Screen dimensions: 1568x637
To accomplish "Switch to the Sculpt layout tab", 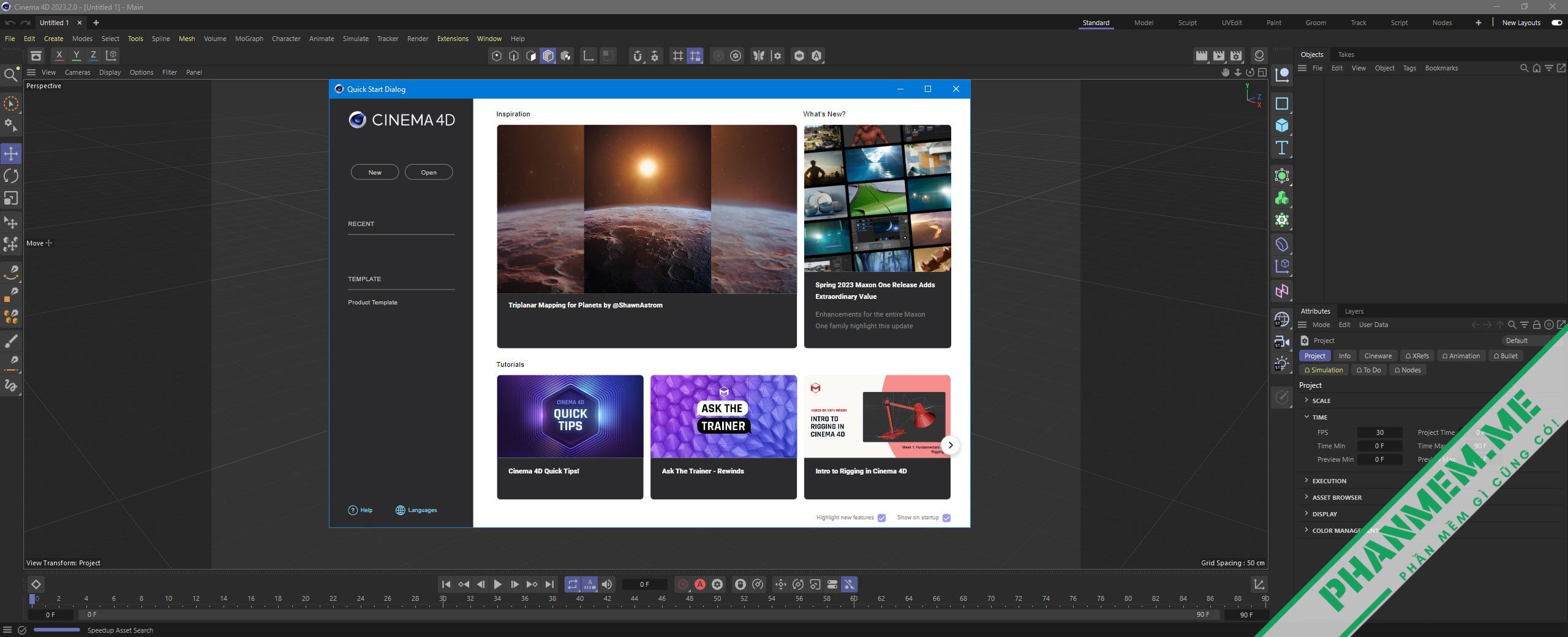I will 1187,23.
